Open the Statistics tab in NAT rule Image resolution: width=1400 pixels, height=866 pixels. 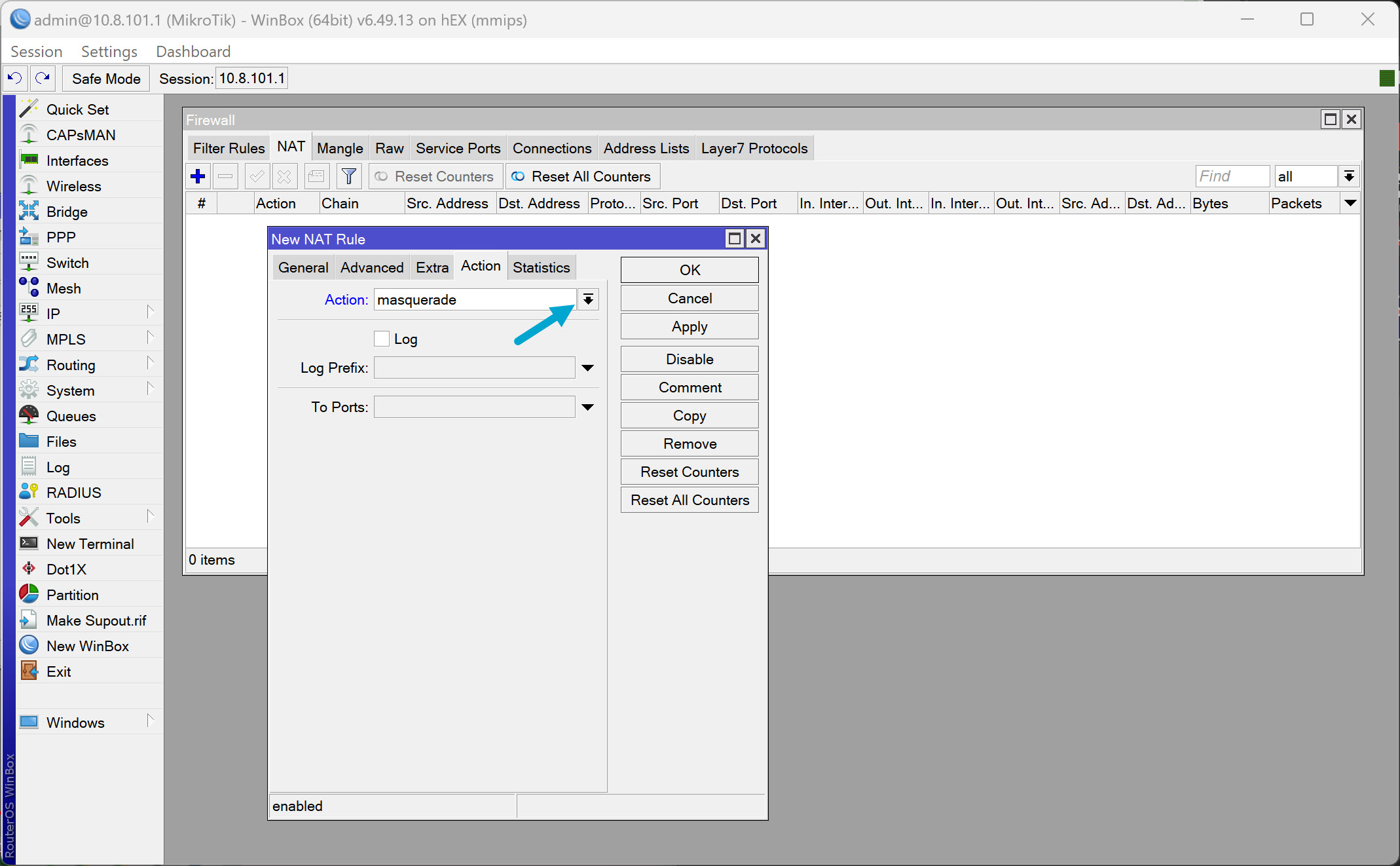click(x=540, y=267)
